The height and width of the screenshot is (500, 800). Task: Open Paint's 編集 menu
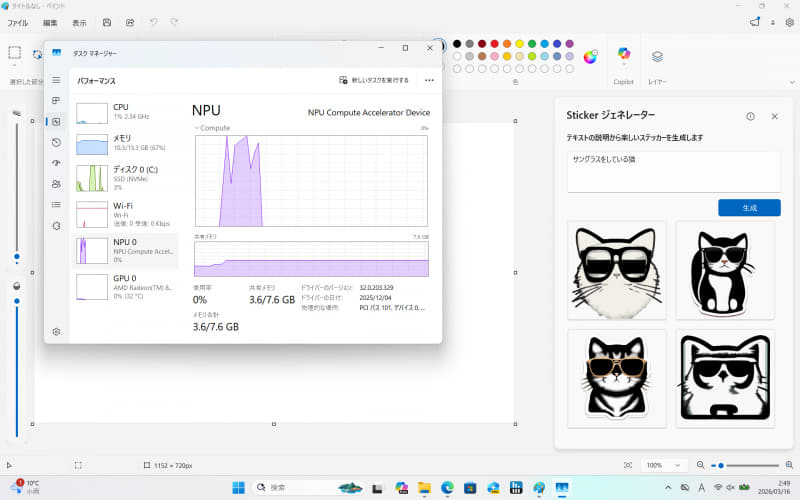[x=50, y=23]
